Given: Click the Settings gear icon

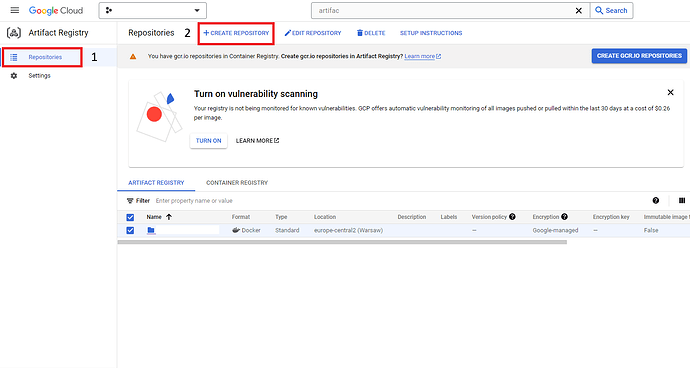Looking at the screenshot, I should (x=14, y=76).
